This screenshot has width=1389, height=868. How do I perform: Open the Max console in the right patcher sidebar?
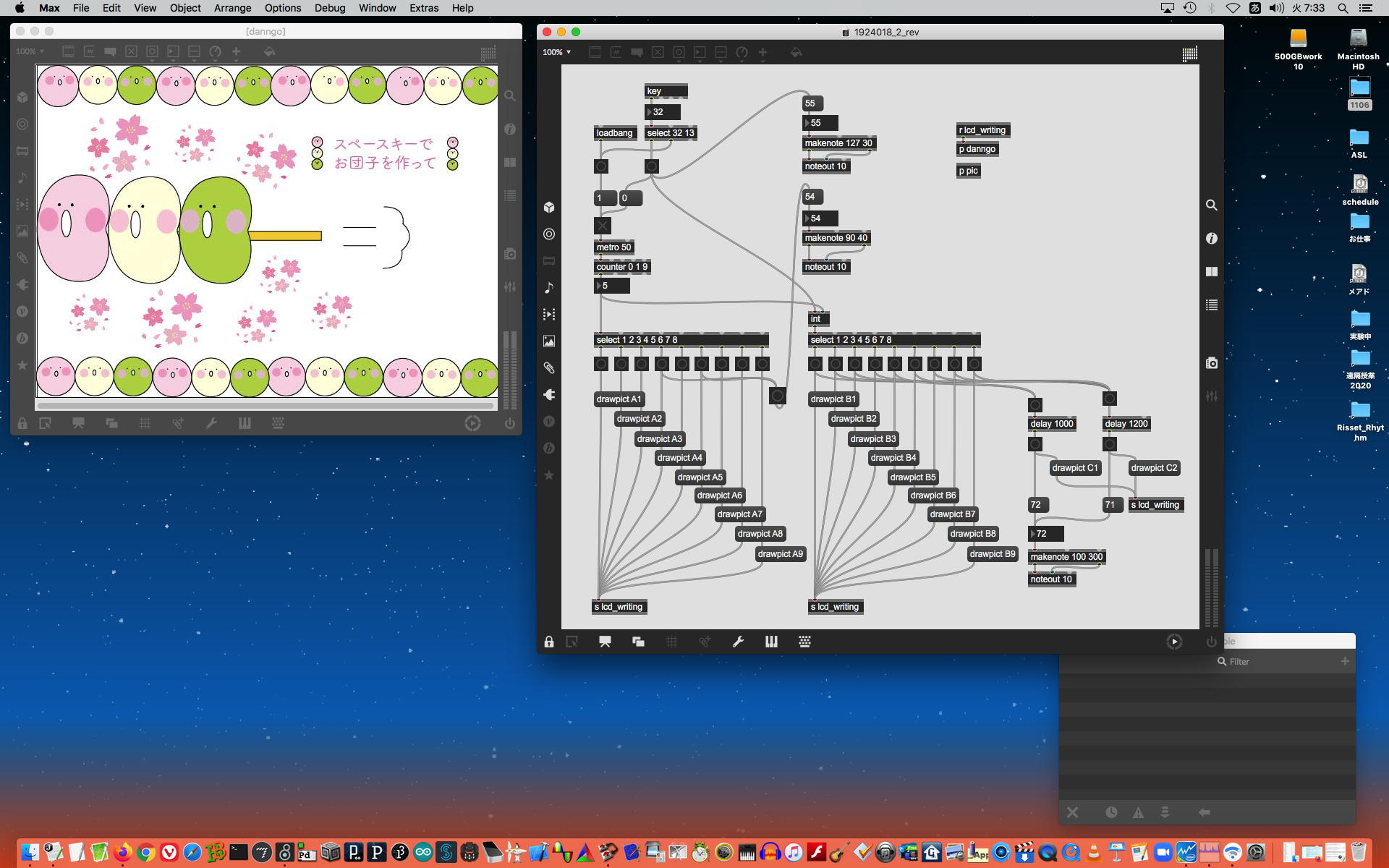click(1212, 305)
